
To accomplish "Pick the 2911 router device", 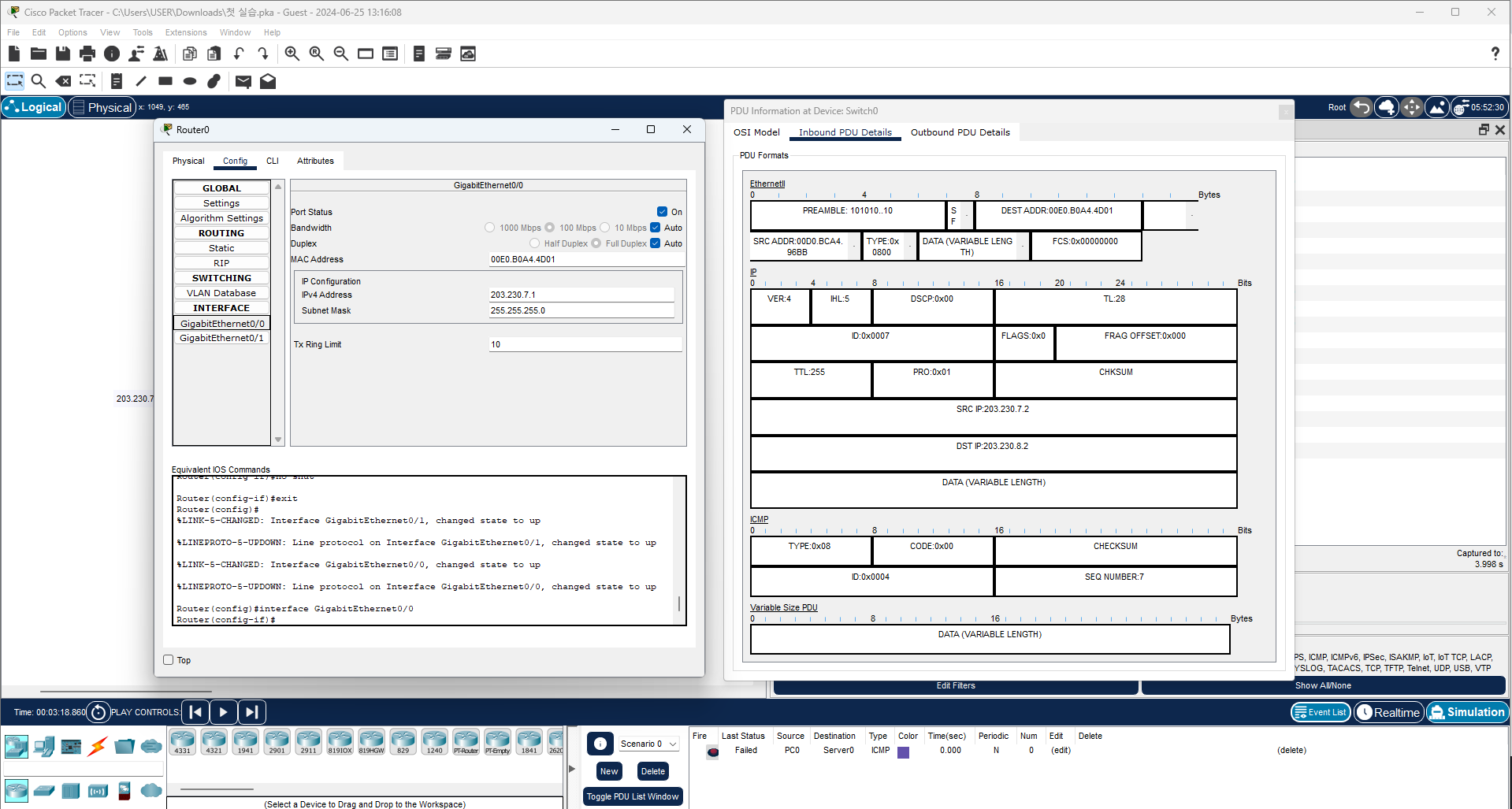I will pyautogui.click(x=309, y=742).
